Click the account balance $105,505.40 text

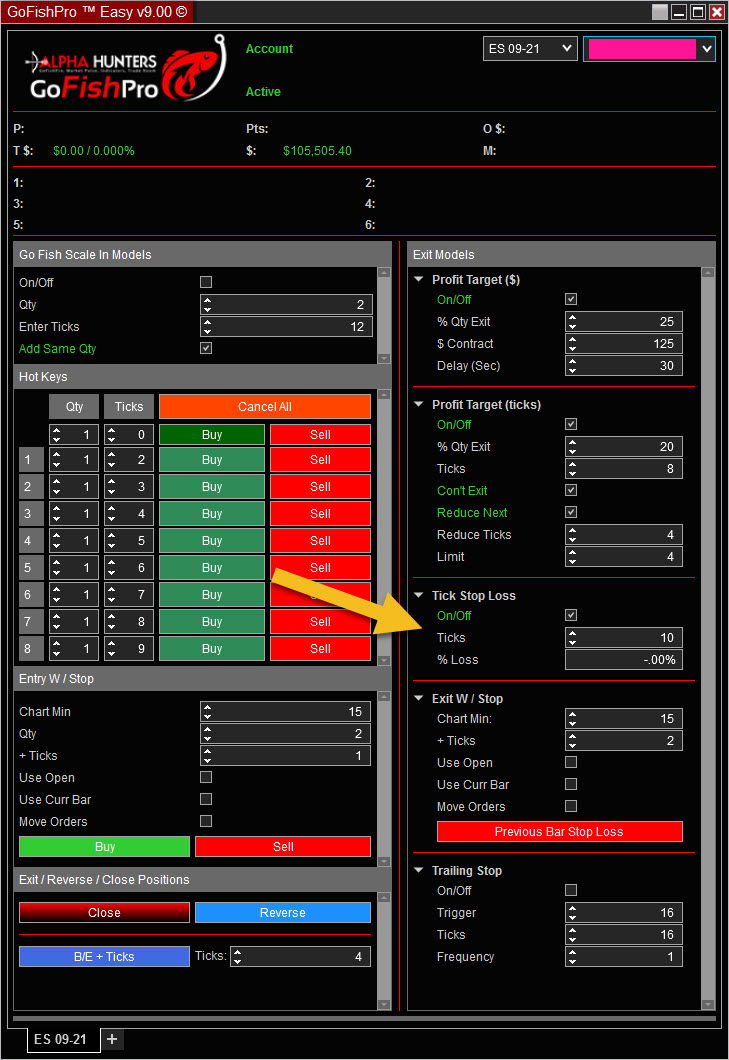[317, 151]
